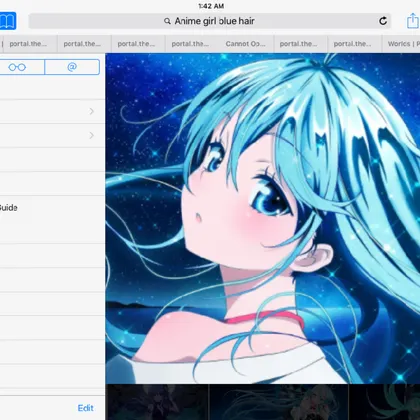Select the bottom-right darkened image thumbnail
420x420 pixels.
385,402
